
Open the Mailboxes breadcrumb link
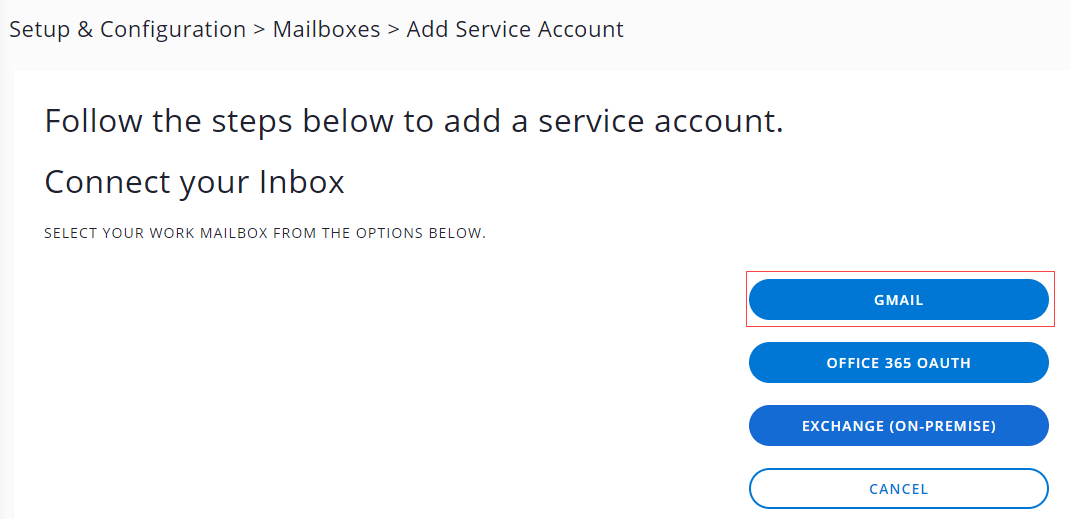coord(326,30)
